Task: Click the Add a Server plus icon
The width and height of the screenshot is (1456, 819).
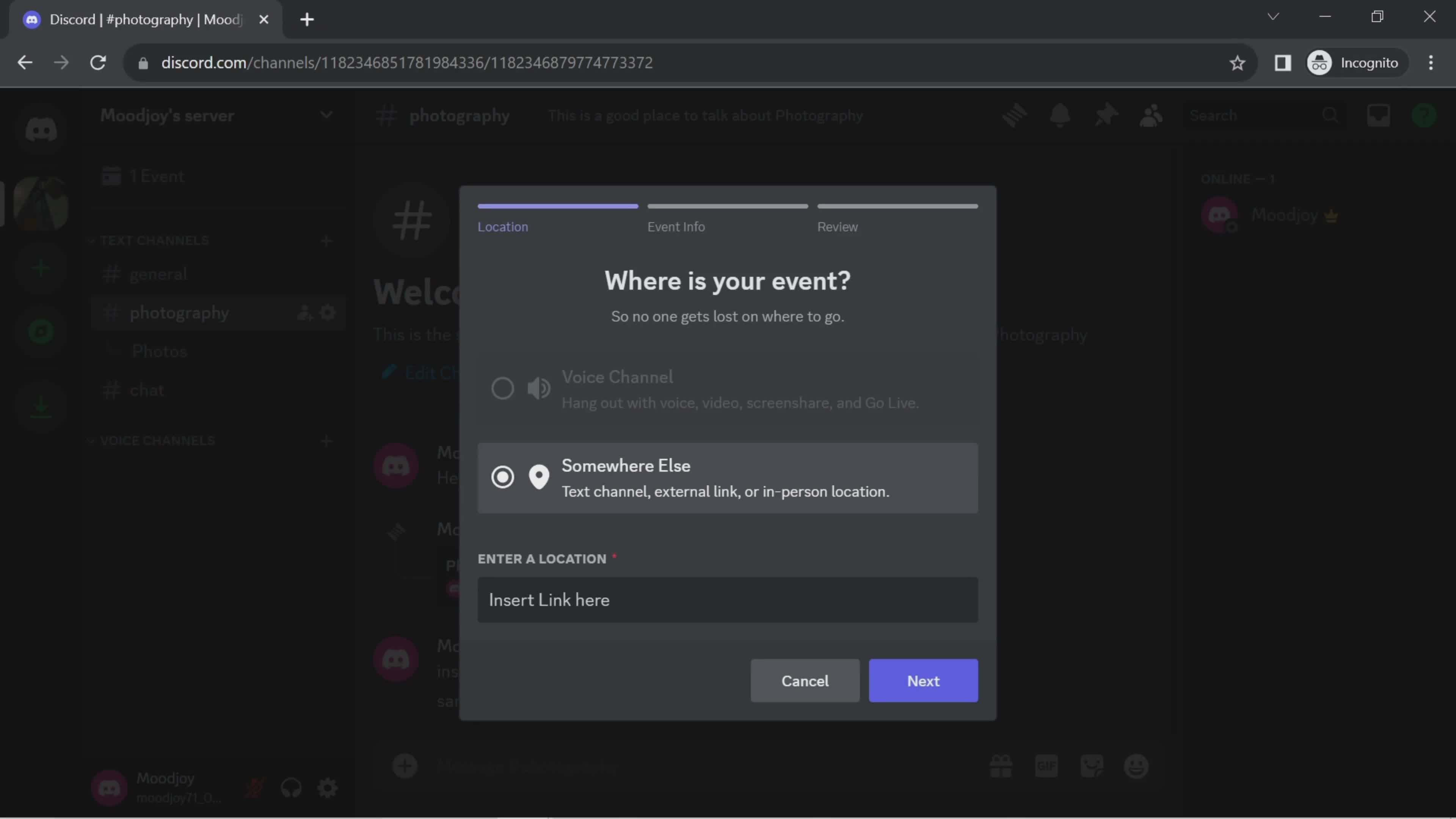Action: (41, 268)
